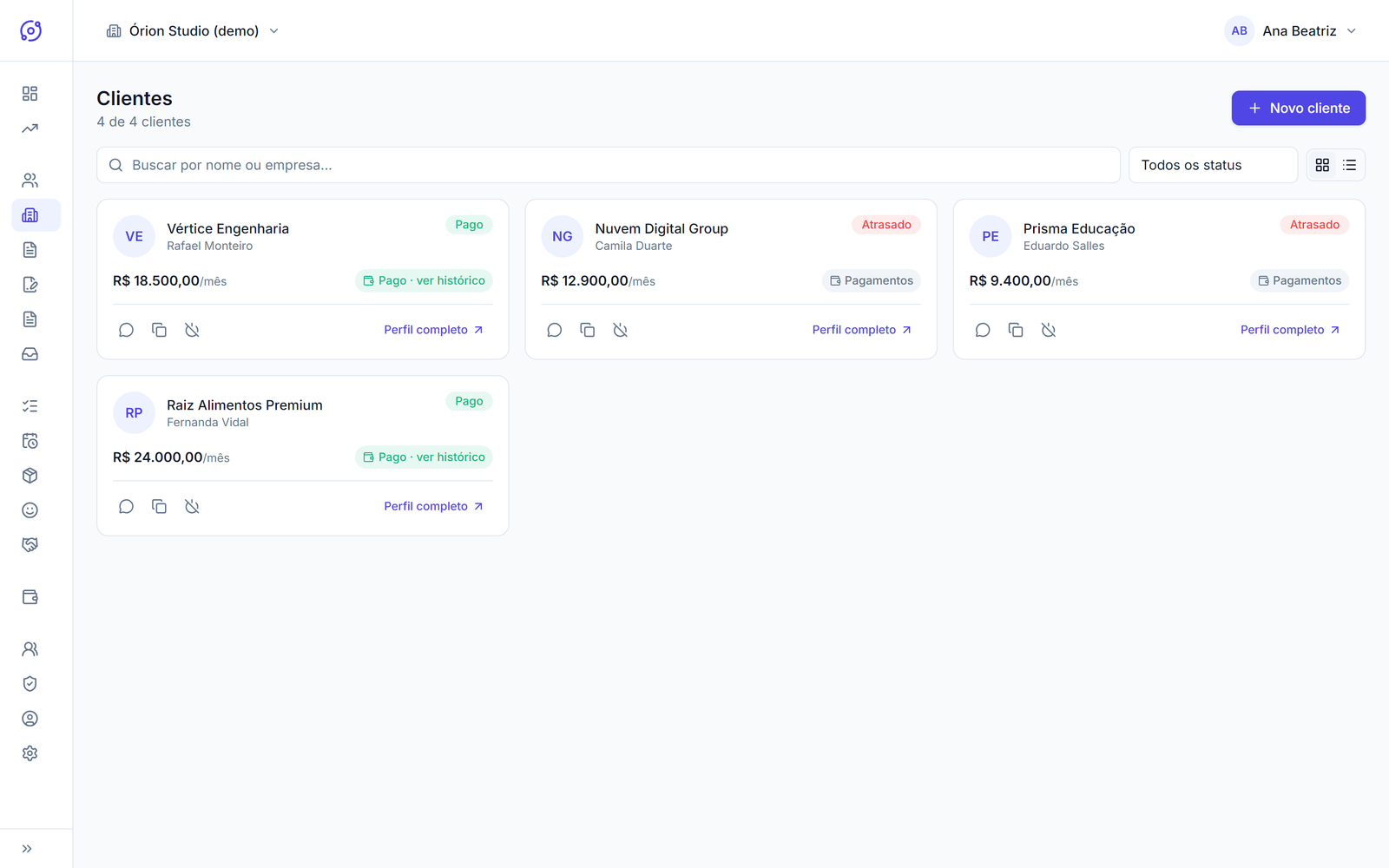Open the calendar clock icon in sidebar
The height and width of the screenshot is (868, 1389).
[30, 441]
